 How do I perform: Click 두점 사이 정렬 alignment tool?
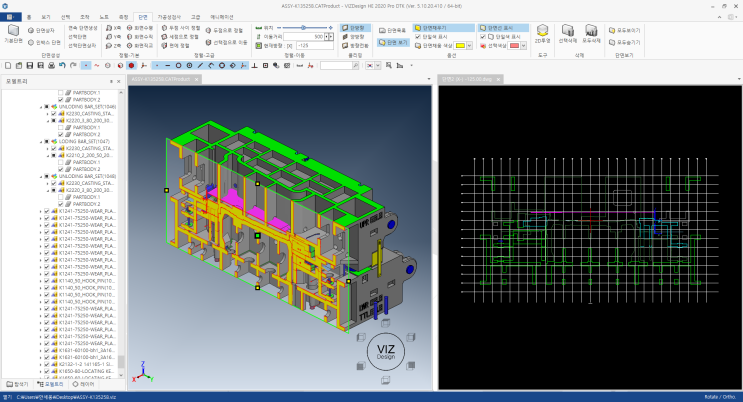coord(181,28)
